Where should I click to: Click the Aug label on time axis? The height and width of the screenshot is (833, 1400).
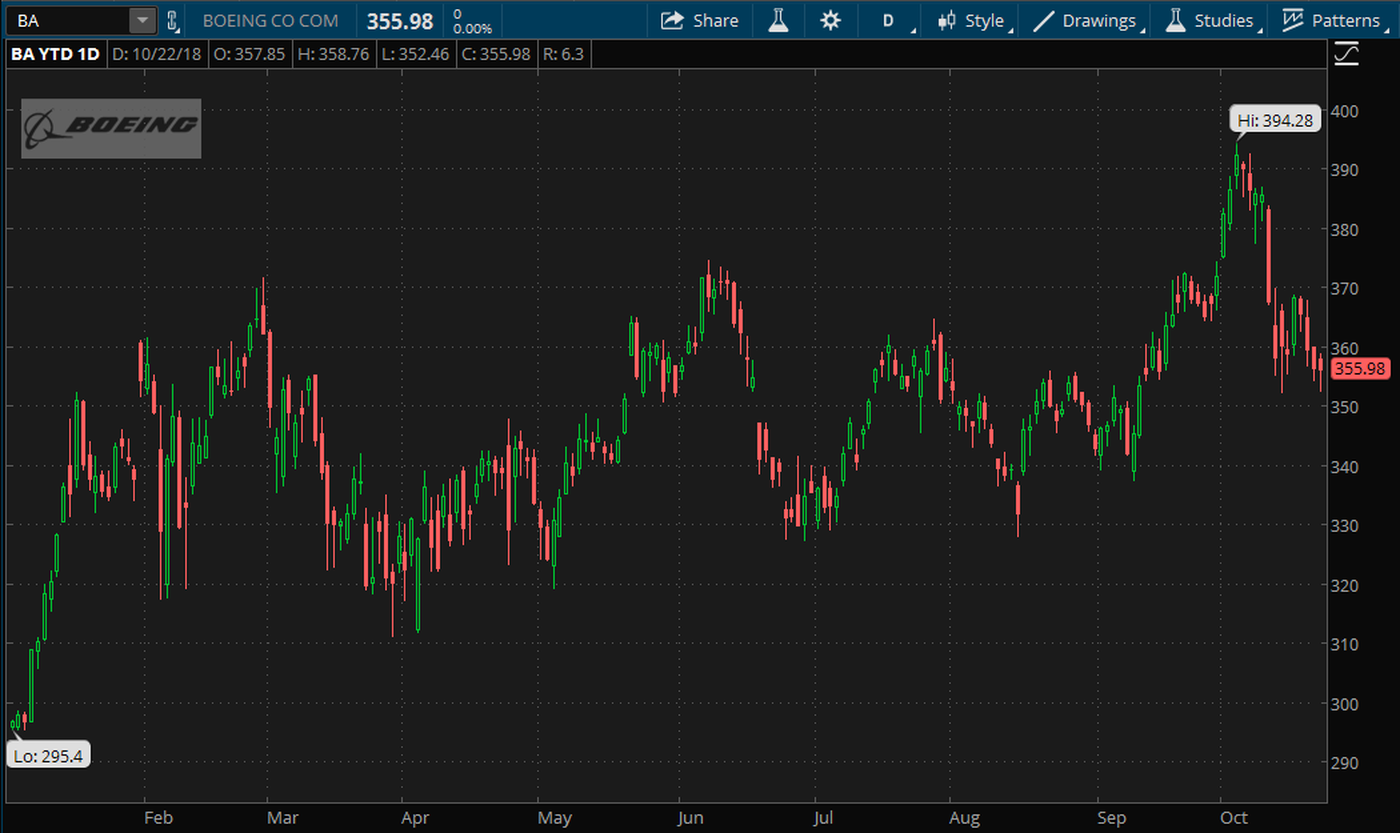pyautogui.click(x=964, y=817)
